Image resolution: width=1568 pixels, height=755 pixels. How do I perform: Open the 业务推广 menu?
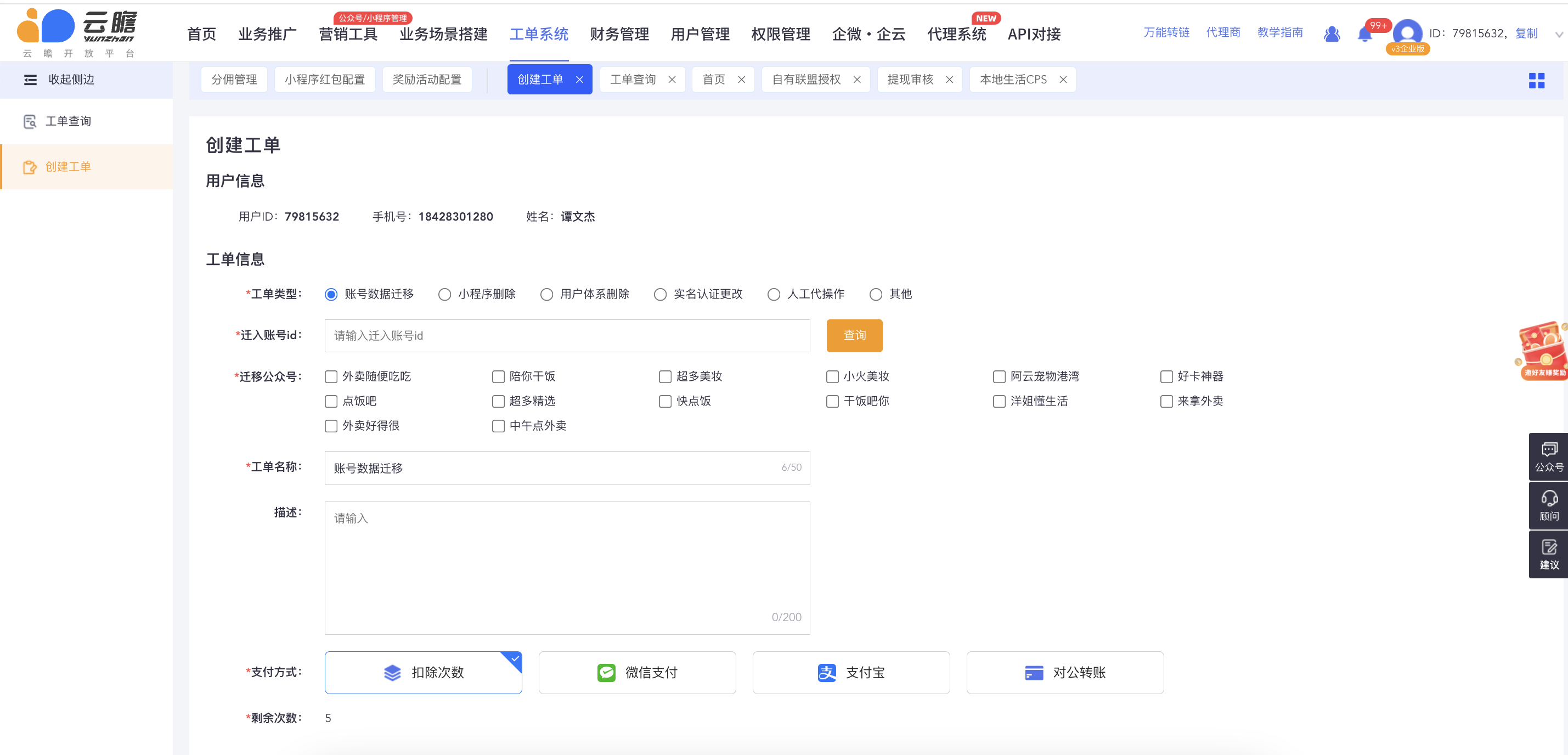tap(268, 35)
